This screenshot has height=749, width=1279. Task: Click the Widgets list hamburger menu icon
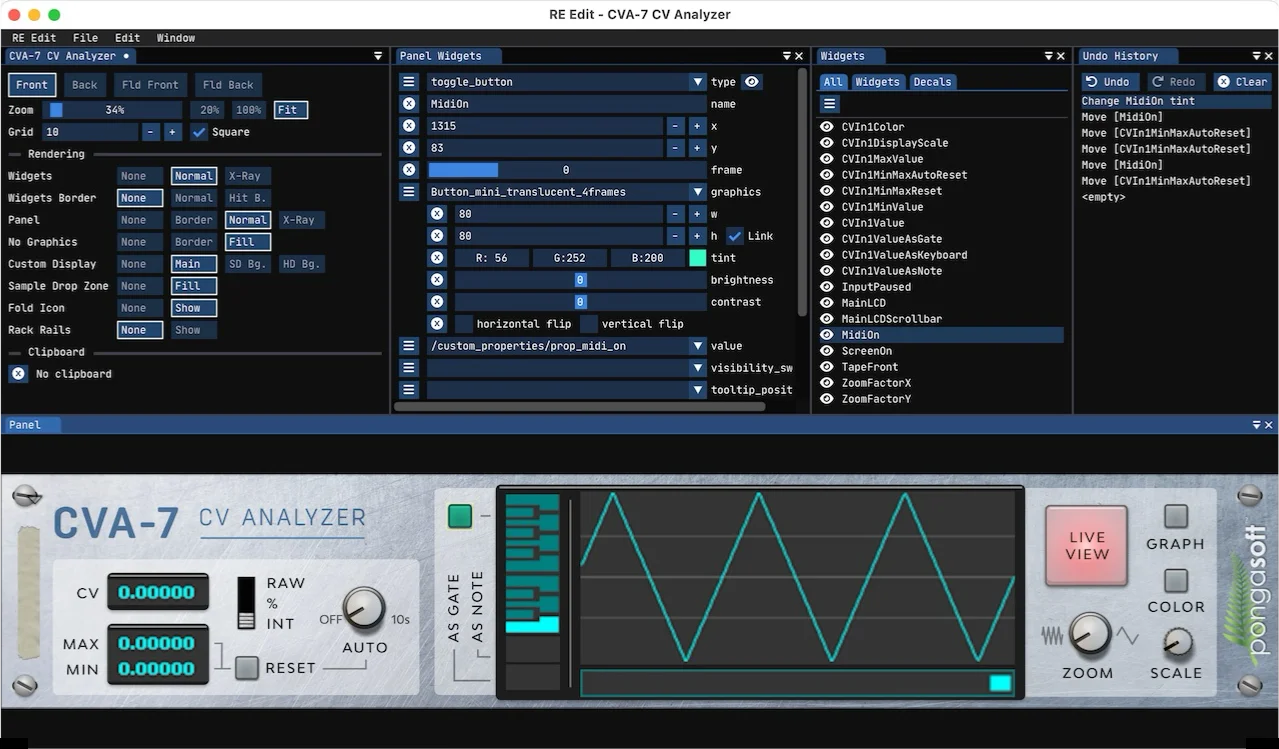829,104
